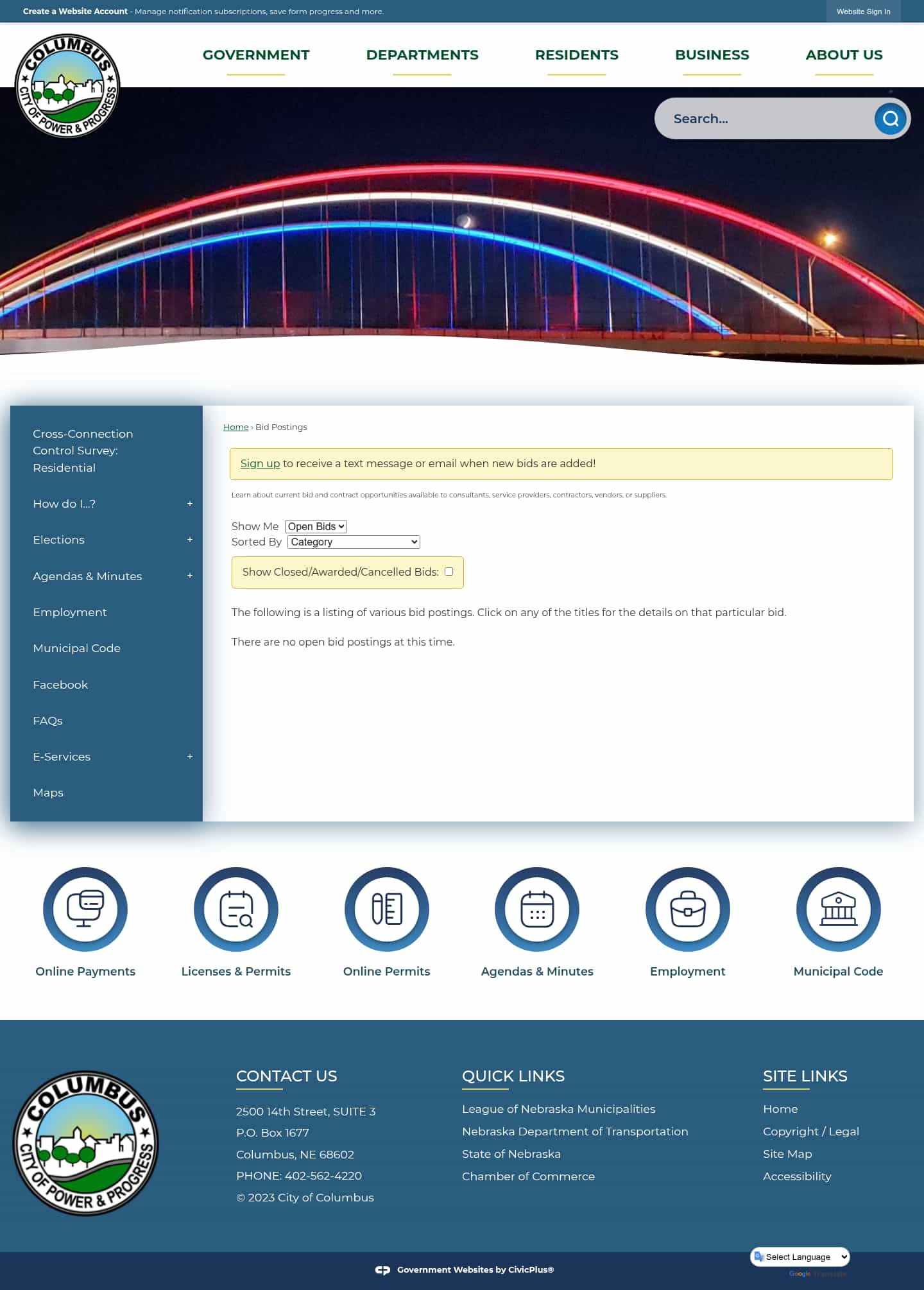
Task: Expand the How do I...? sidebar submenu
Action: (x=190, y=504)
